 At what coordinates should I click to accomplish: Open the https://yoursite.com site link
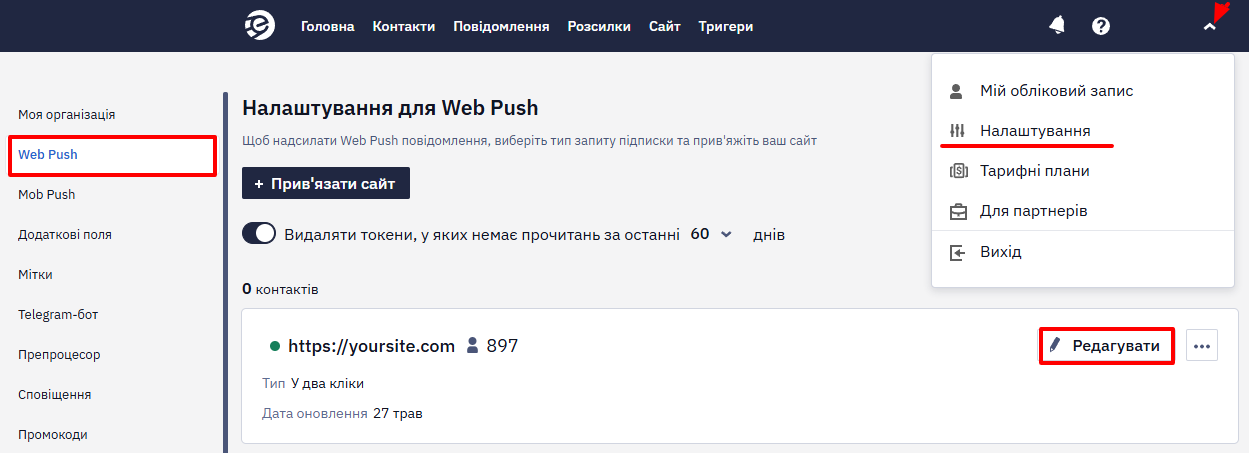[x=371, y=346]
